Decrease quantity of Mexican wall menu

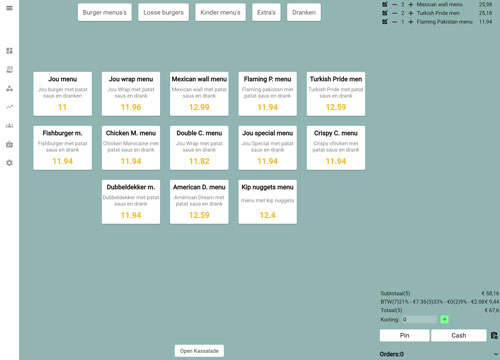tap(395, 4)
